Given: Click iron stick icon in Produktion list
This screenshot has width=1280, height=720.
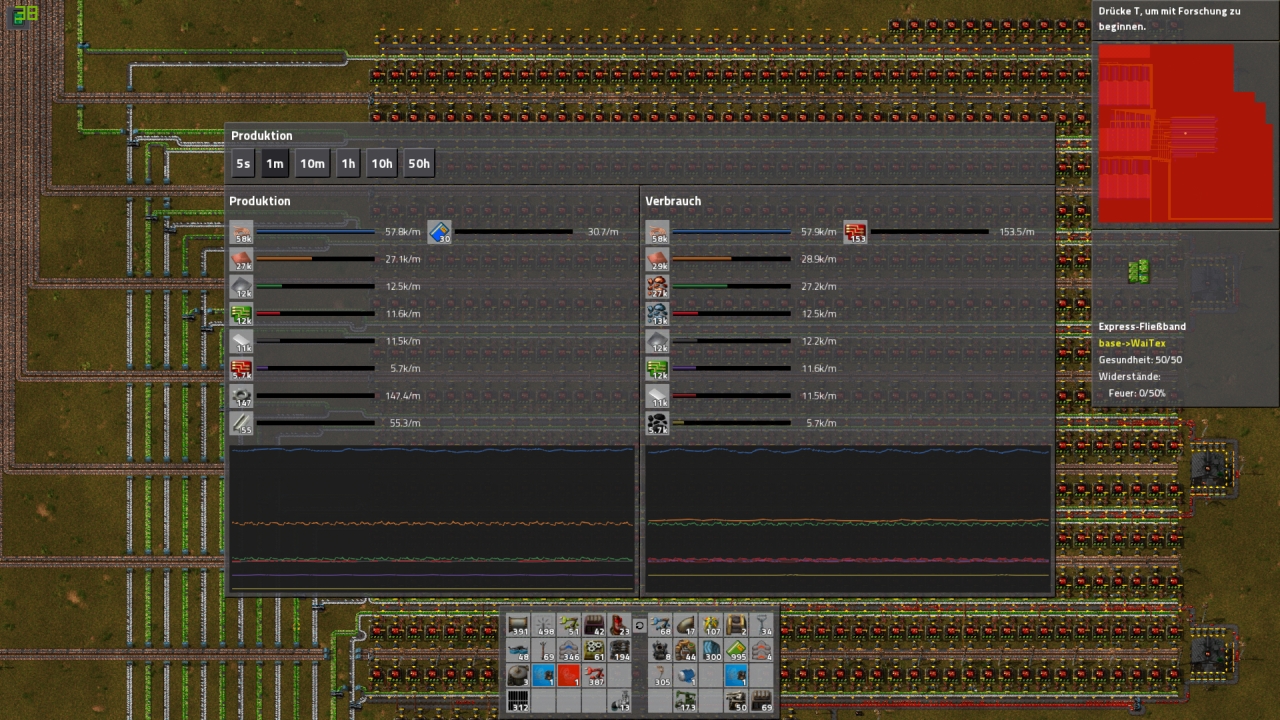Looking at the screenshot, I should [241, 423].
